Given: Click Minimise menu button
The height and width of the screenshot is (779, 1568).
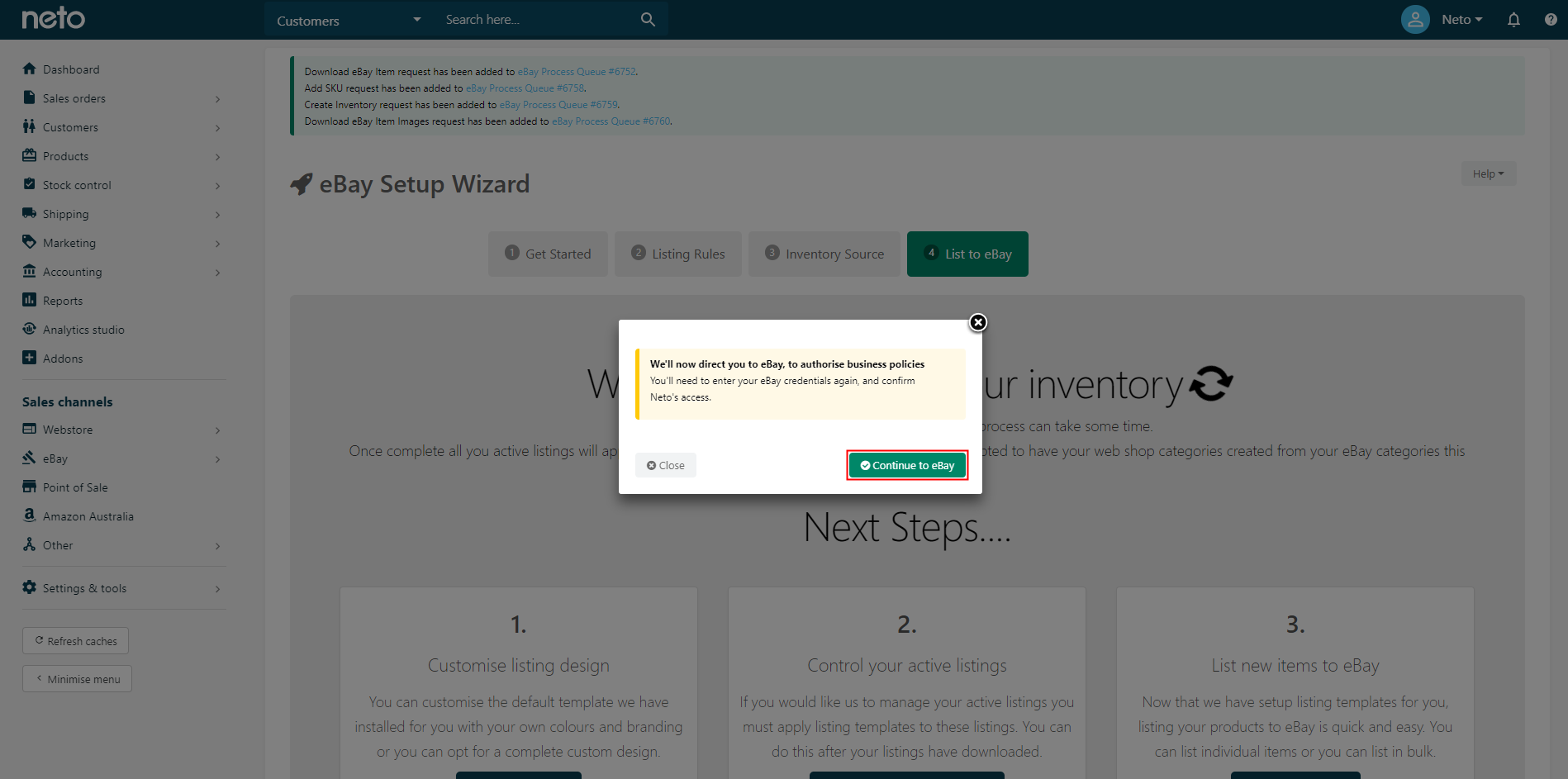Looking at the screenshot, I should 77,679.
